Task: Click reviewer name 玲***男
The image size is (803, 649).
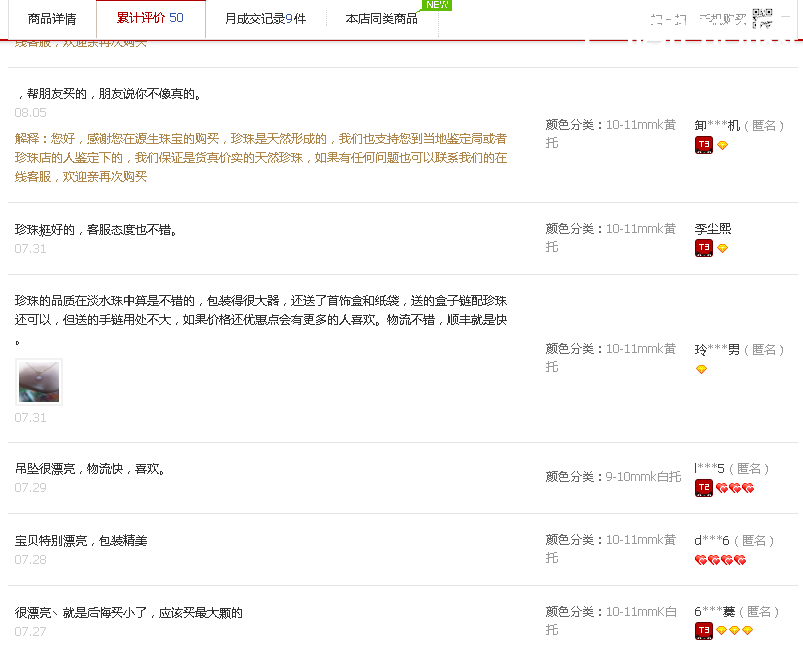Action: 717,349
